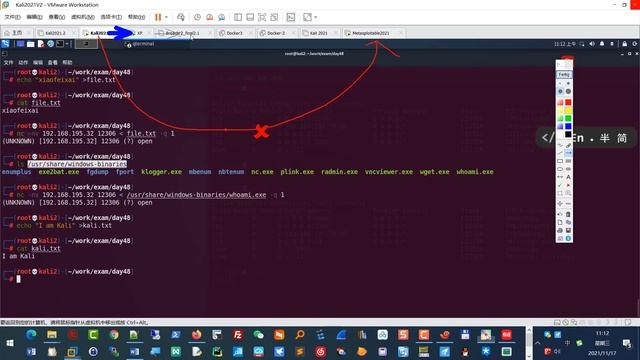Viewport: 640px width, 360px height.
Task: Open the VMware 帮助 menu
Action: click(136, 17)
